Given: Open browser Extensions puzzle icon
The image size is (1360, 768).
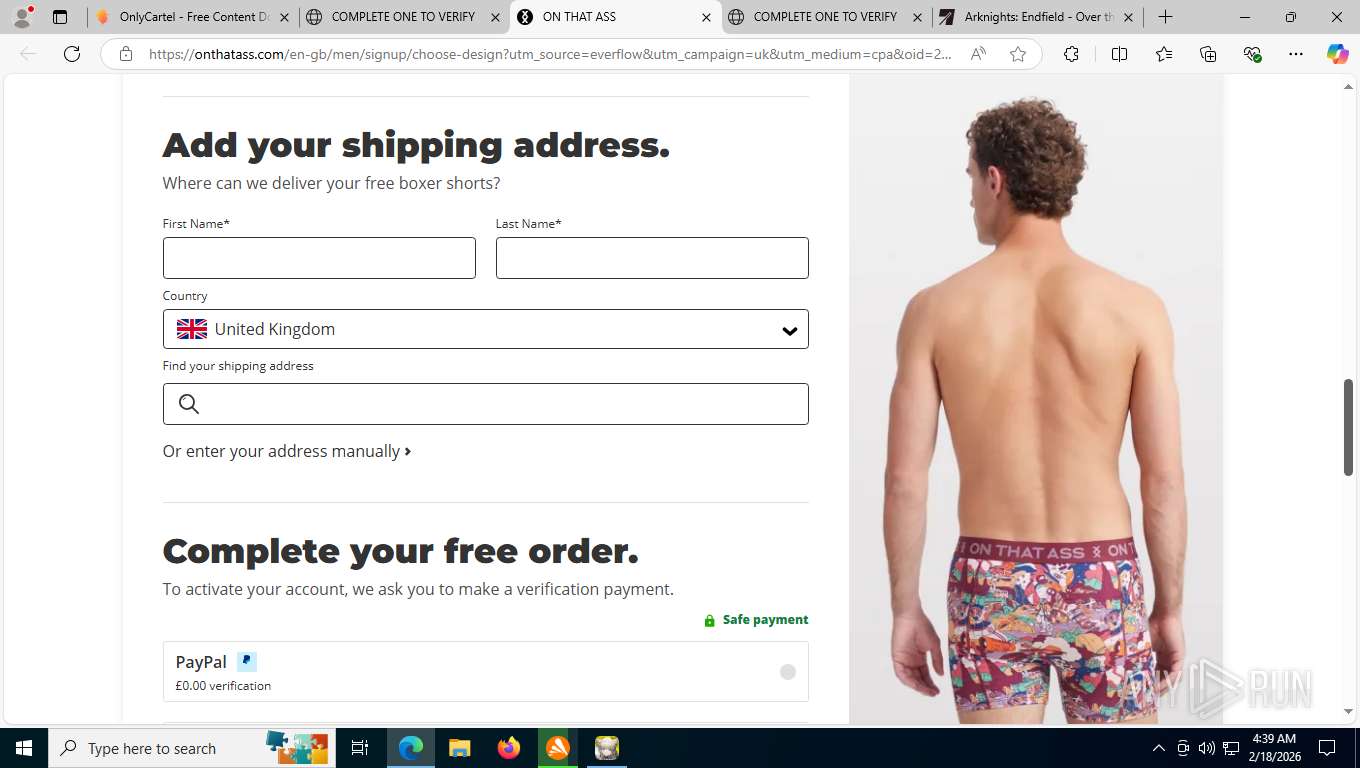Looking at the screenshot, I should click(1071, 54).
